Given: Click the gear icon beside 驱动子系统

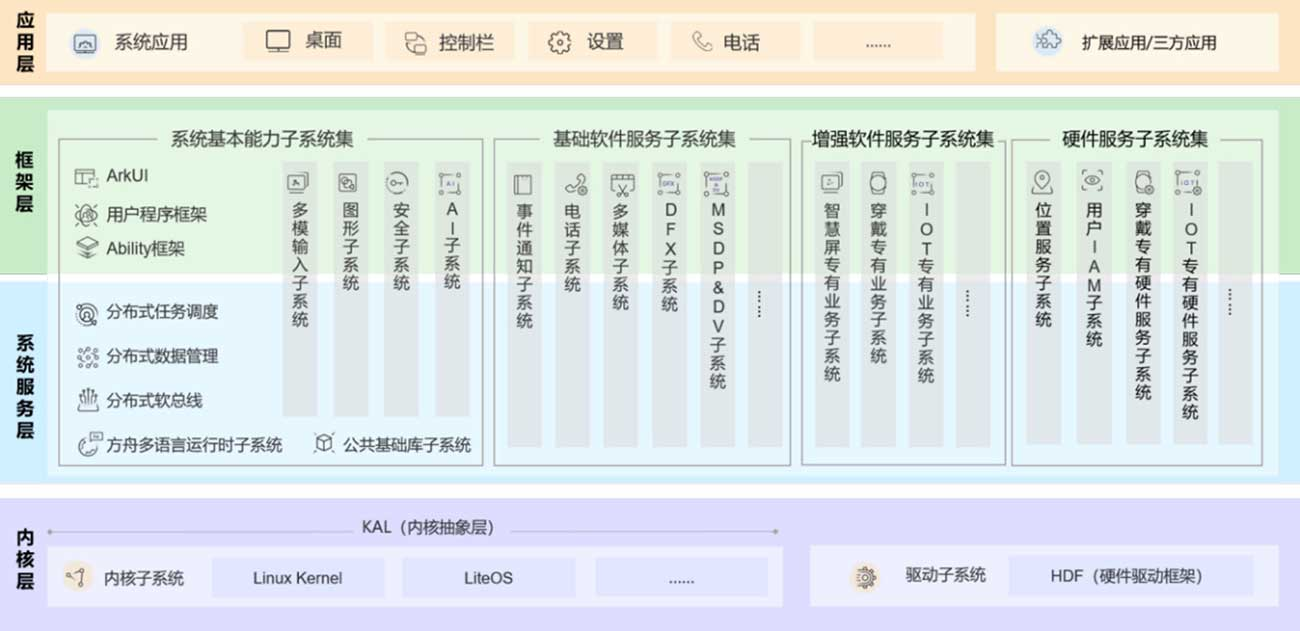Looking at the screenshot, I should [864, 576].
